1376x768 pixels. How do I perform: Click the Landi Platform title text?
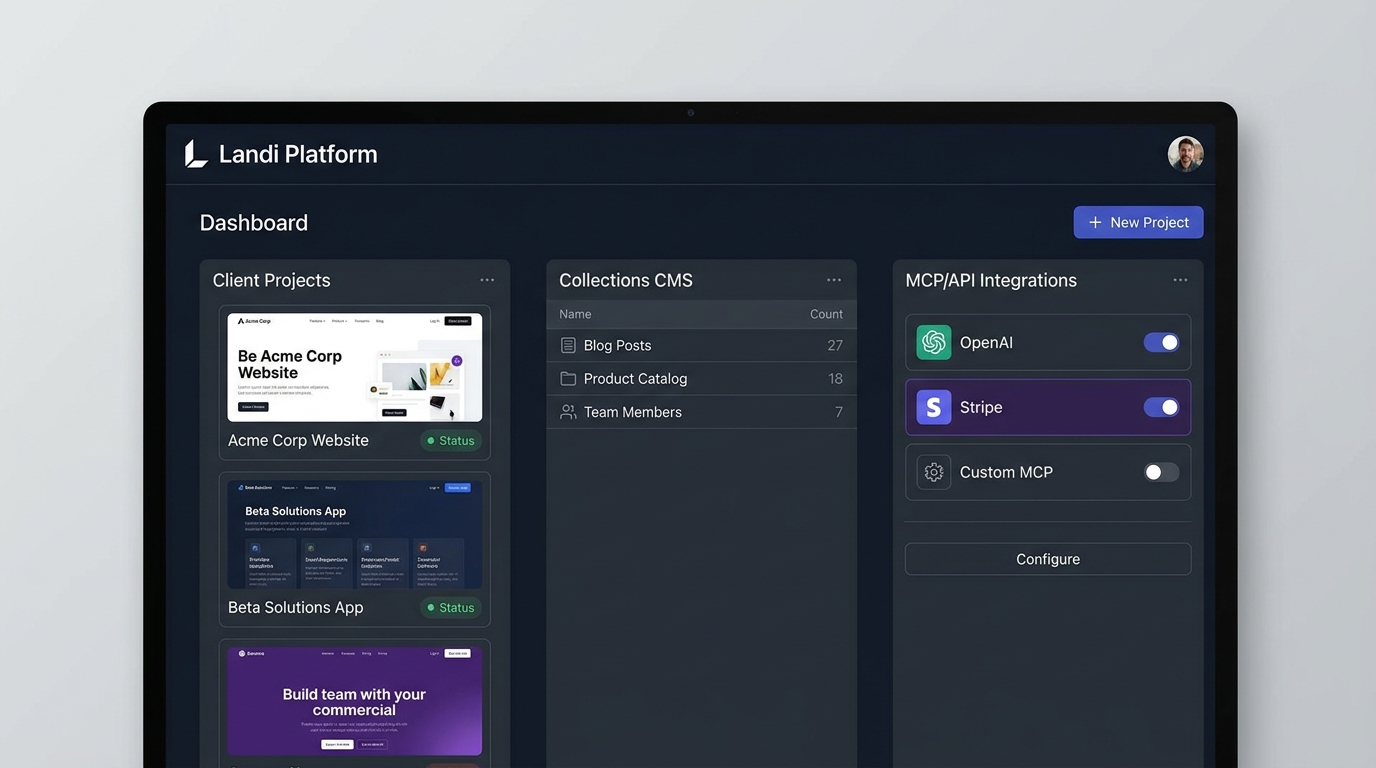298,154
